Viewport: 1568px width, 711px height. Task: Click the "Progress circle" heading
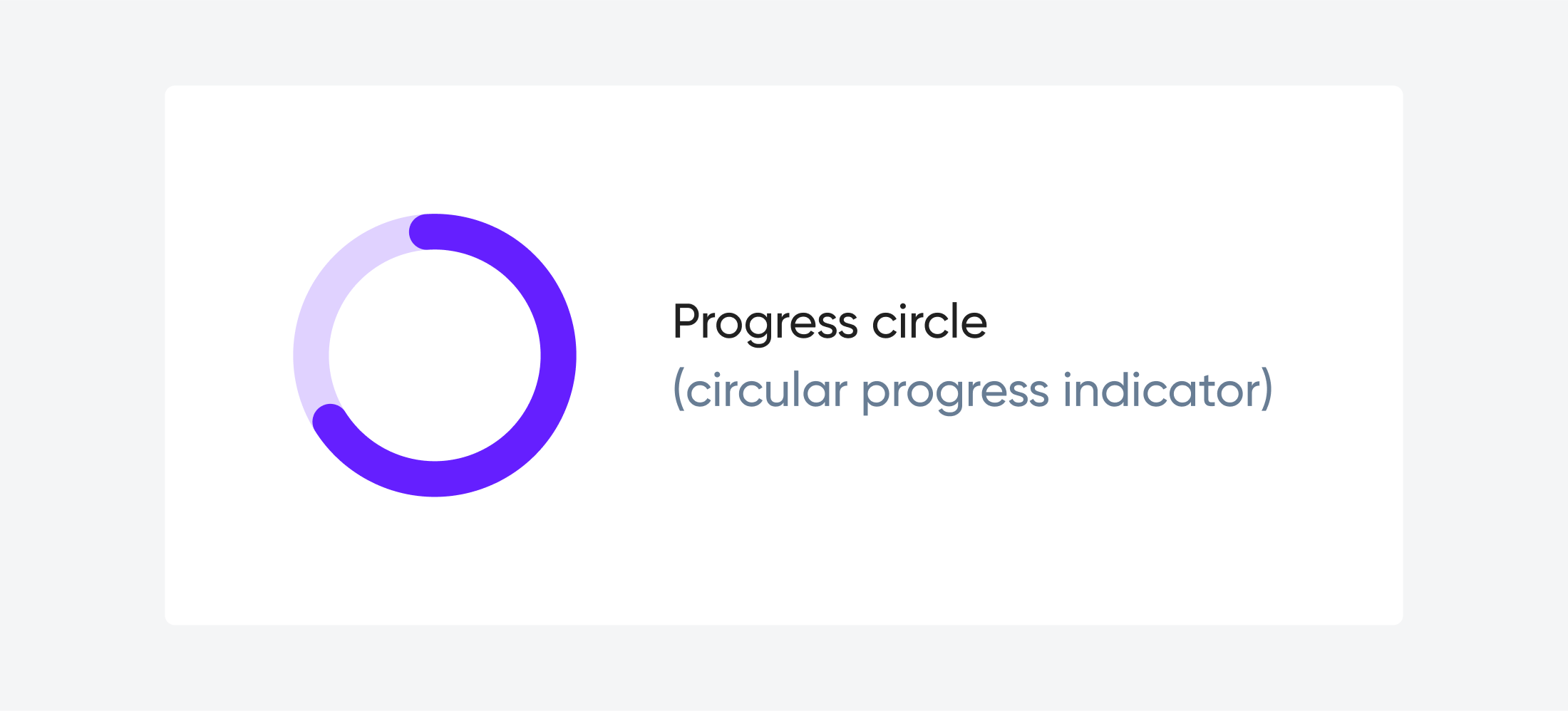(830, 323)
